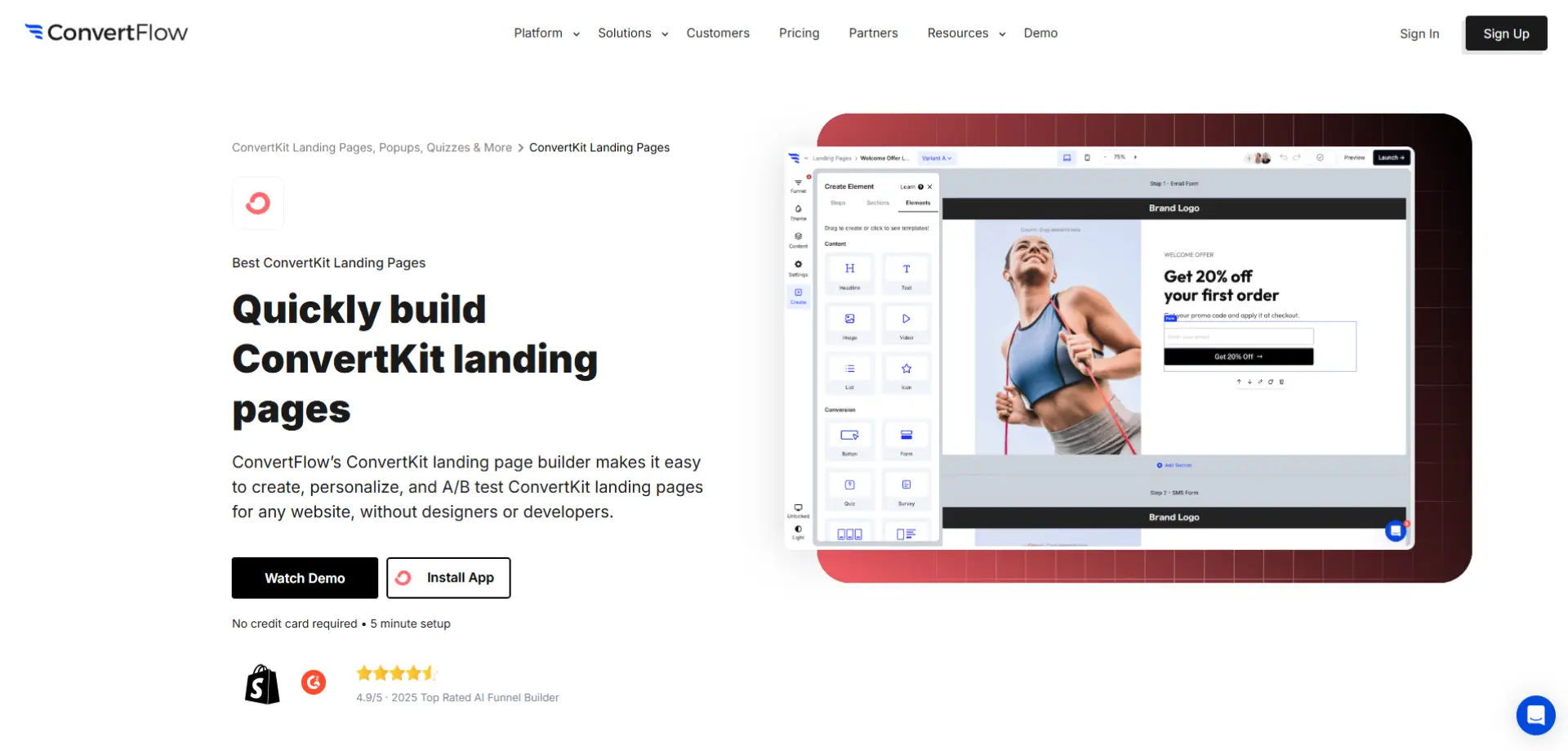Click the ConvertKit red ring icon above tagline
The image size is (1568, 751).
point(258,203)
